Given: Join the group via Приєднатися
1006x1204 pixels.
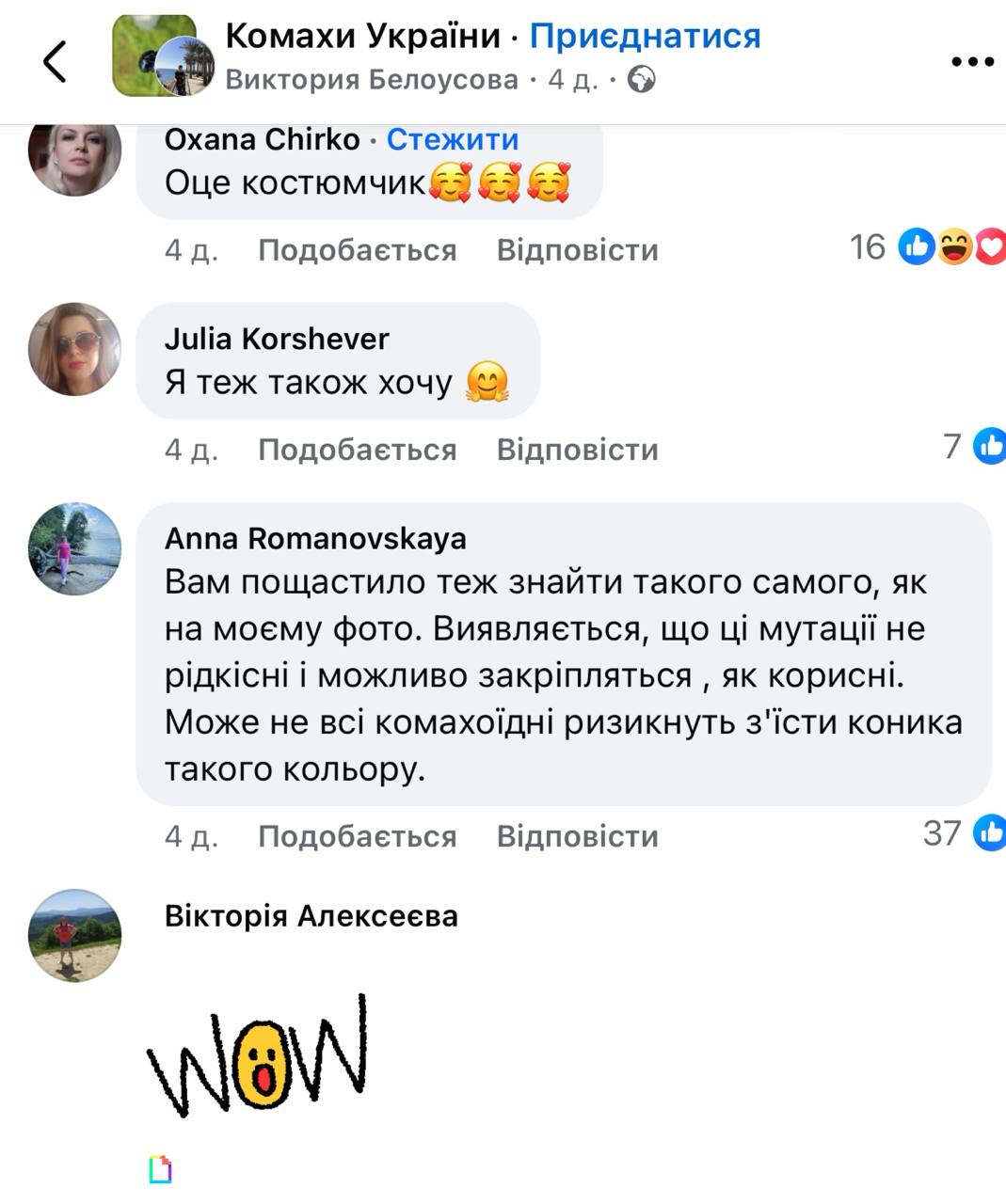Looking at the screenshot, I should [x=645, y=36].
